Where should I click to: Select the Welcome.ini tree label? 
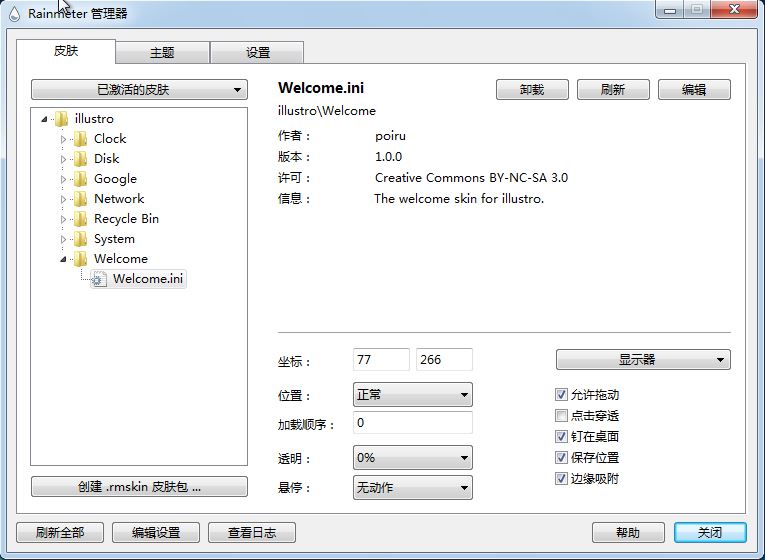(x=148, y=279)
